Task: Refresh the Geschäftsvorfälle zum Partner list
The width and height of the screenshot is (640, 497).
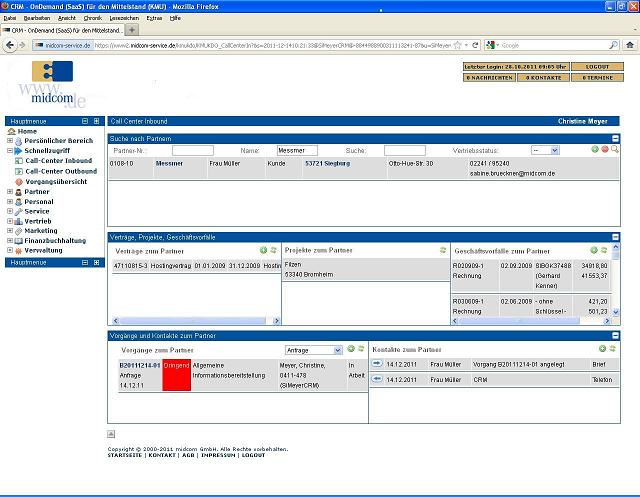Action: [604, 250]
